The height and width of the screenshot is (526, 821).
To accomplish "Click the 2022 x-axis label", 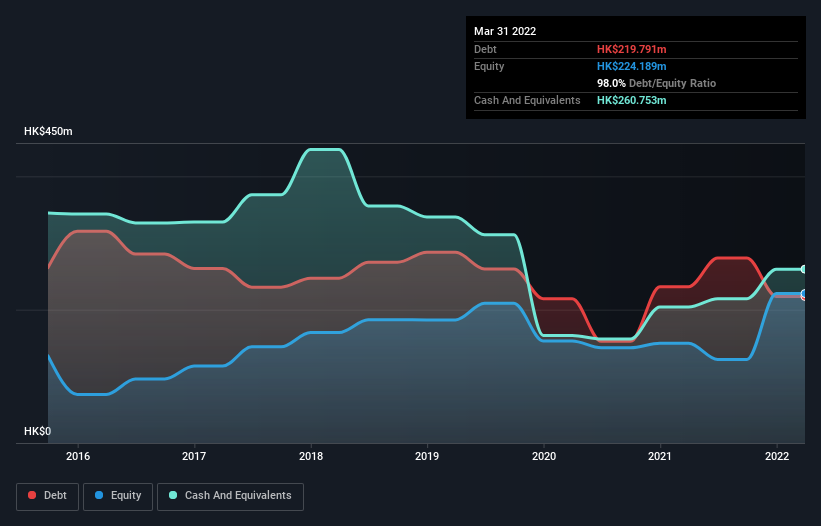I will pos(777,456).
